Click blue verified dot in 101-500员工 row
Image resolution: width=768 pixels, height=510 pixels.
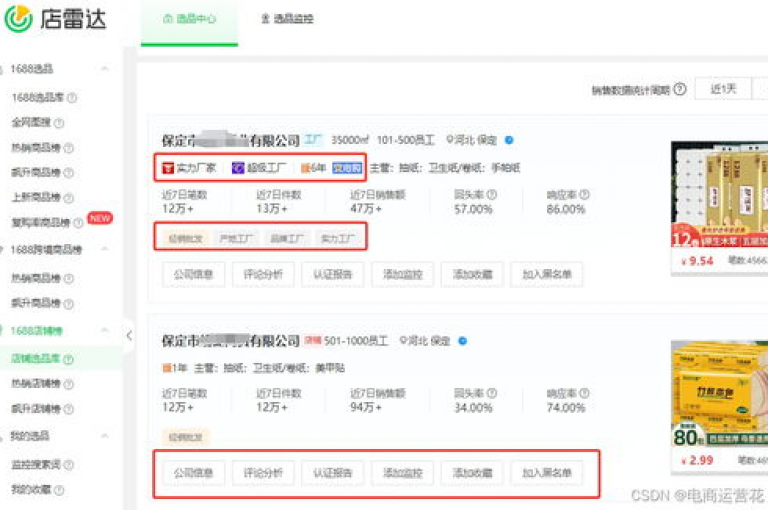(509, 140)
